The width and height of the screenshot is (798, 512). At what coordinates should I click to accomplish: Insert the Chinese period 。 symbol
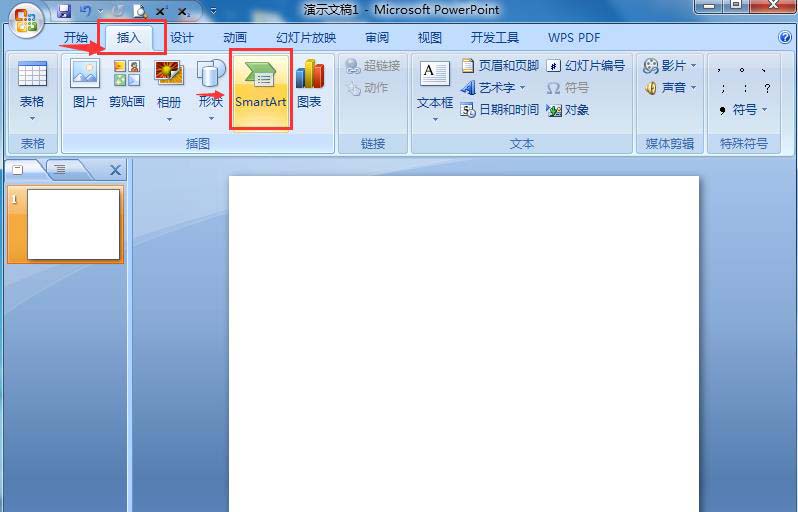point(743,70)
